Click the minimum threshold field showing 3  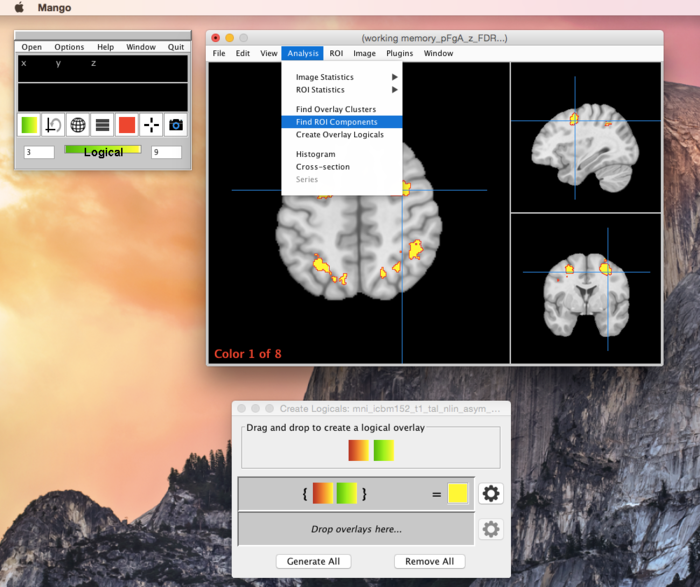(39, 152)
